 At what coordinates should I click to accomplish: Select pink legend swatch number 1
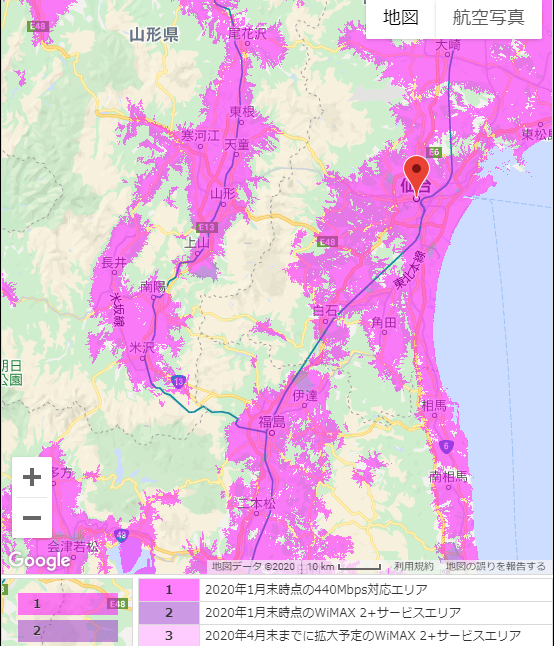(x=169, y=590)
